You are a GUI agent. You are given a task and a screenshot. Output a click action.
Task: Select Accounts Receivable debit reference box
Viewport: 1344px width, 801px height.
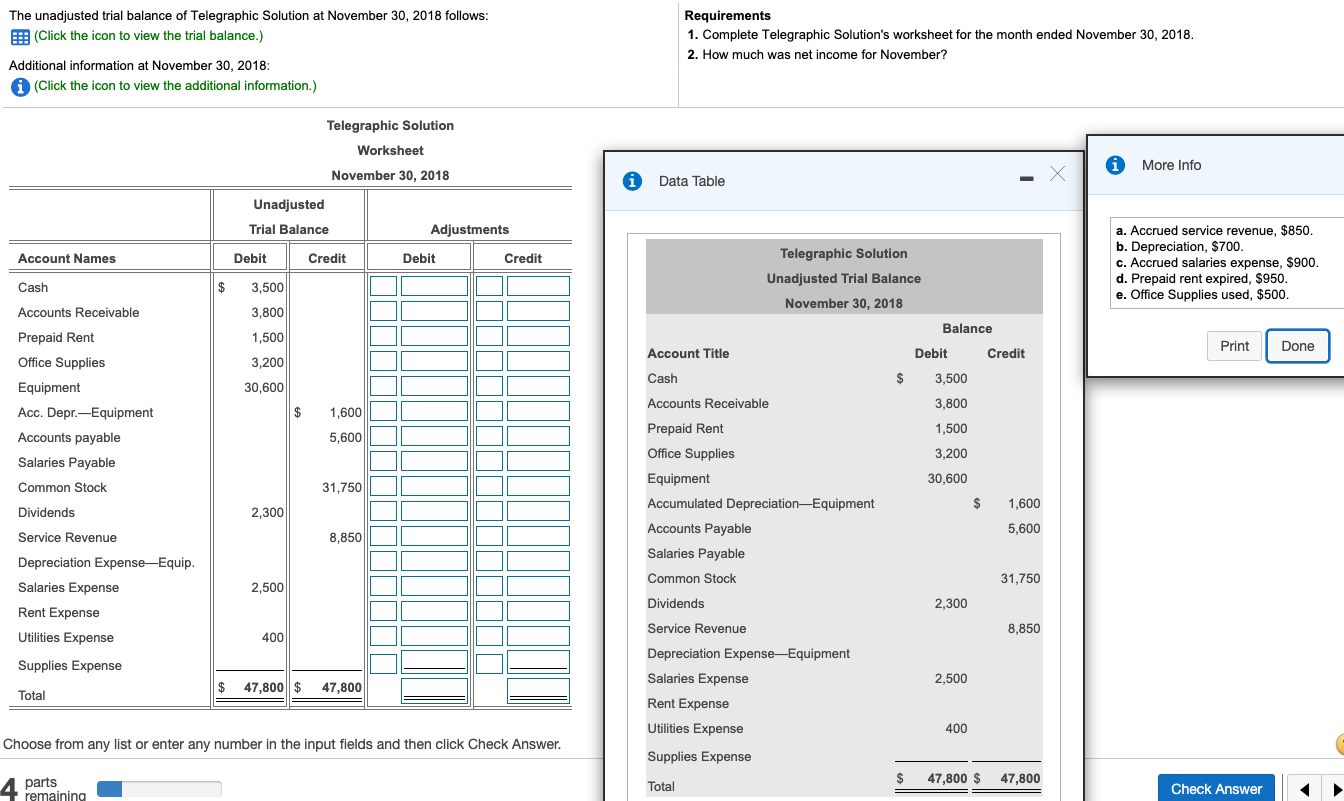(x=384, y=312)
